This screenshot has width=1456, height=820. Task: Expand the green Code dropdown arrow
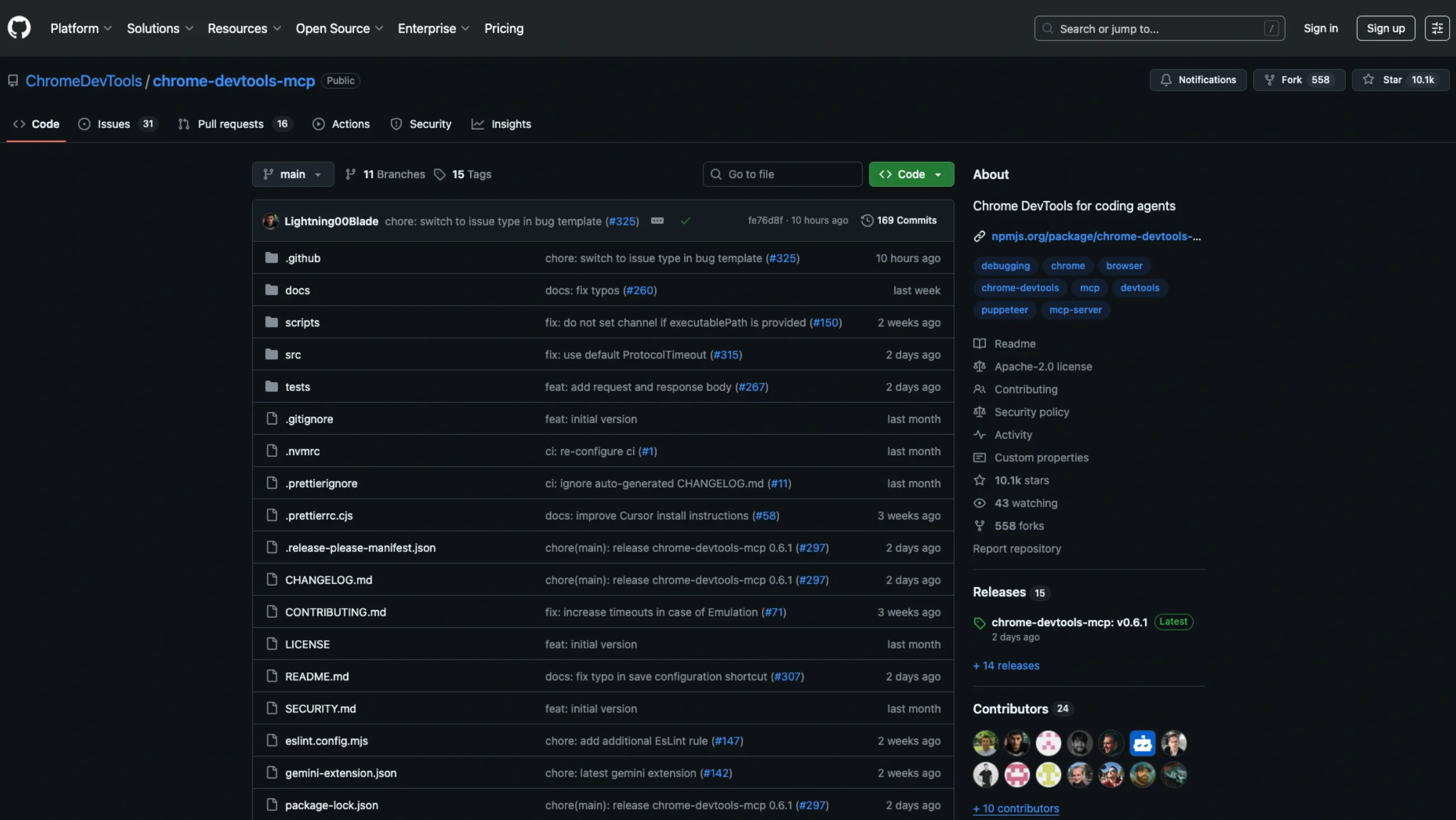click(937, 174)
